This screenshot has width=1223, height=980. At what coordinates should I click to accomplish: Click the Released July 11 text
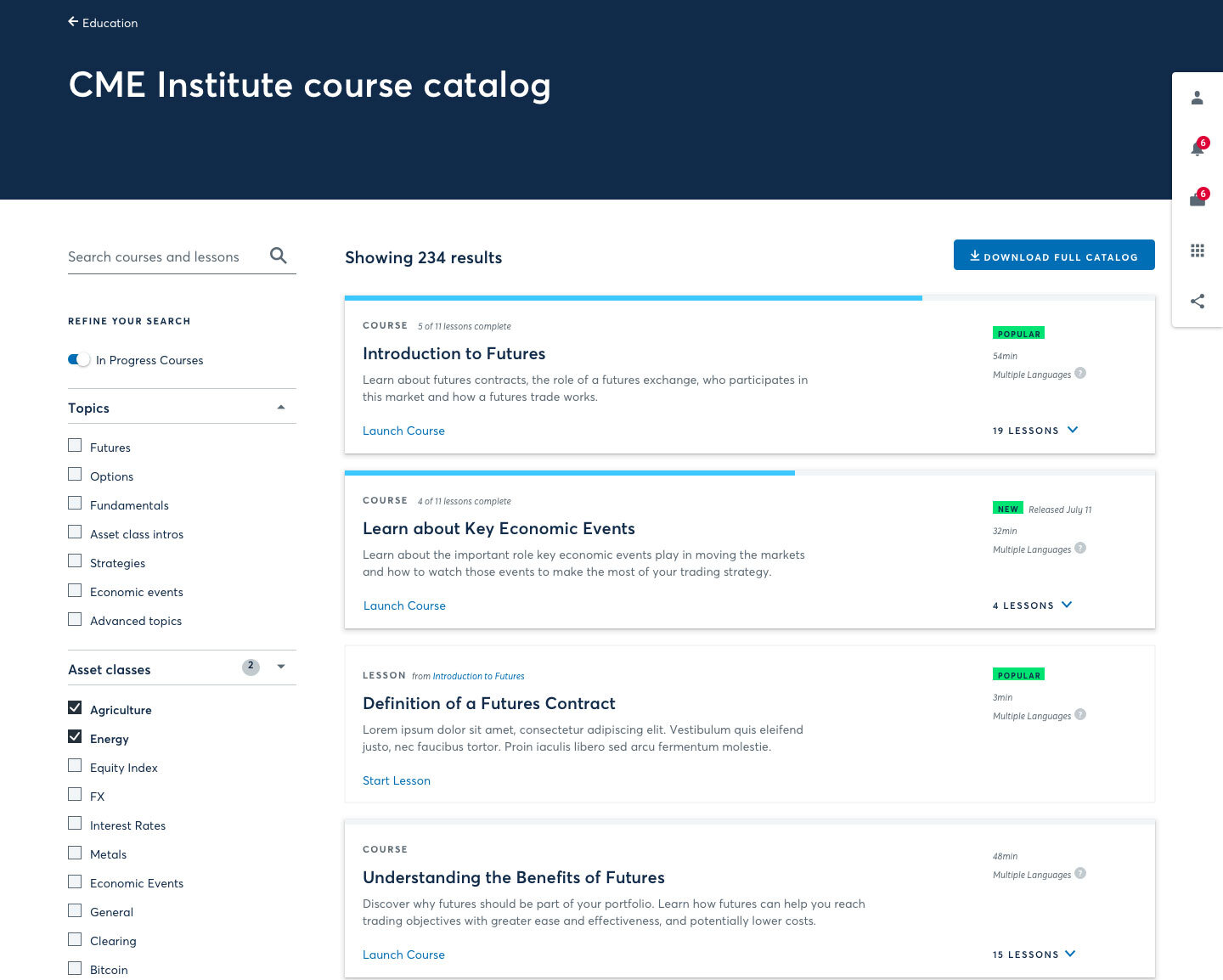(1060, 510)
